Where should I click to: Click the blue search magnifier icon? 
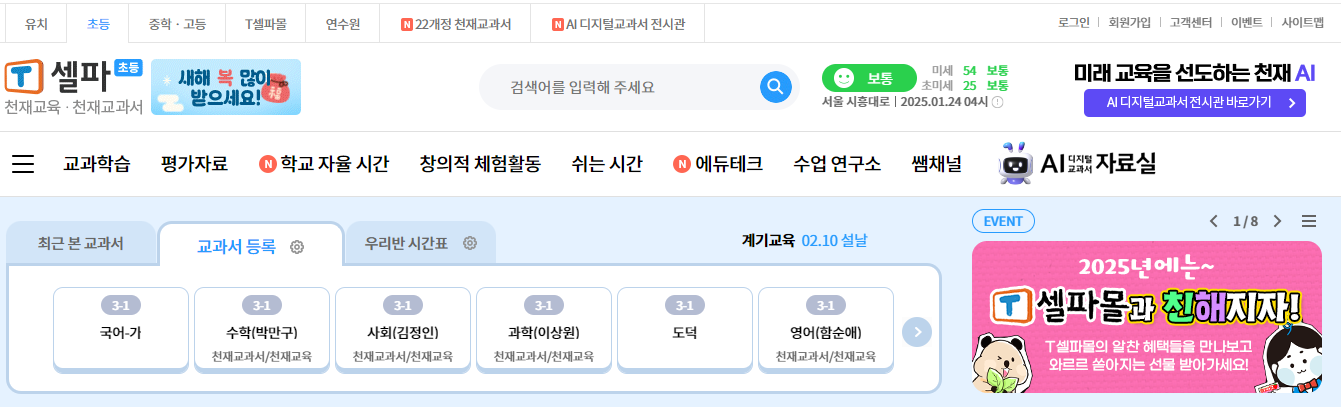click(x=776, y=87)
